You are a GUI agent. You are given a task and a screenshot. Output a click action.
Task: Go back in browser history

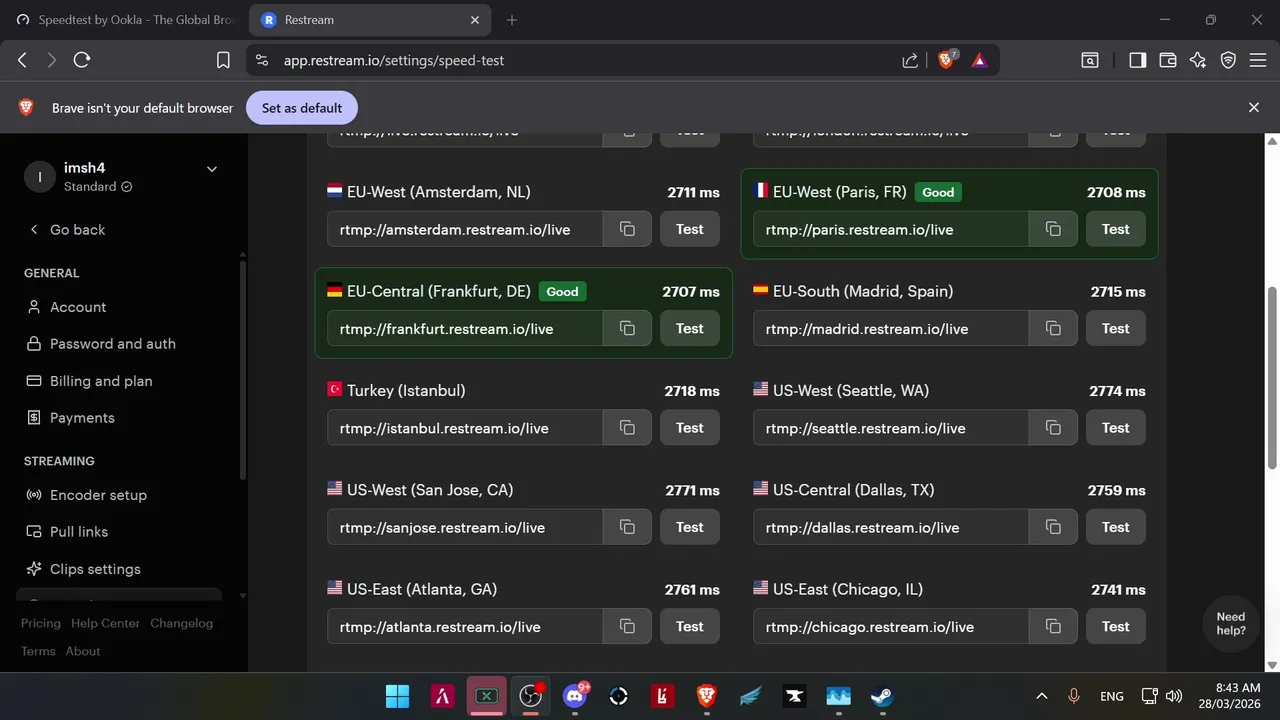tap(22, 60)
